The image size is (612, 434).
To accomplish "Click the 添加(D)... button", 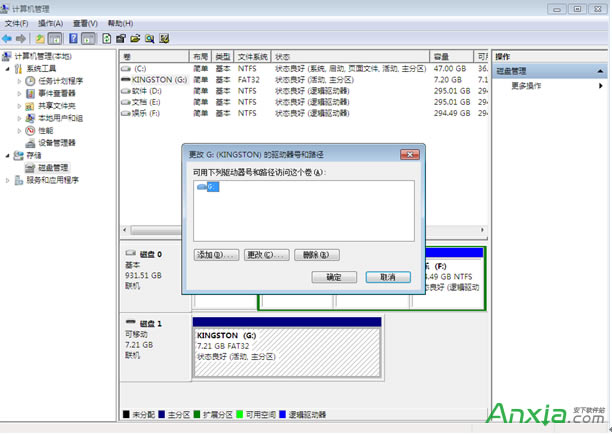I will pyautogui.click(x=217, y=255).
